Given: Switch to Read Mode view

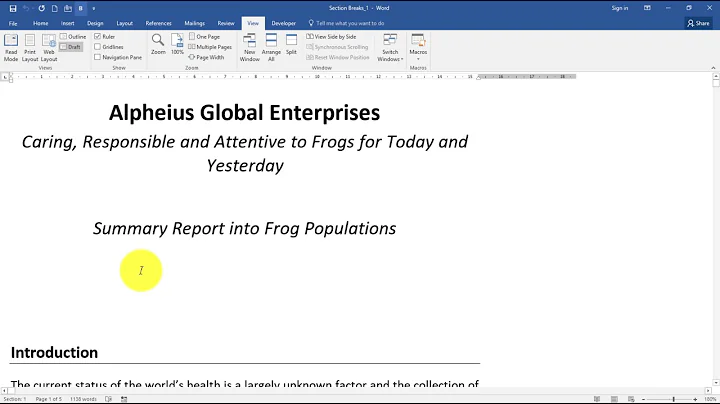Looking at the screenshot, I should (11, 47).
